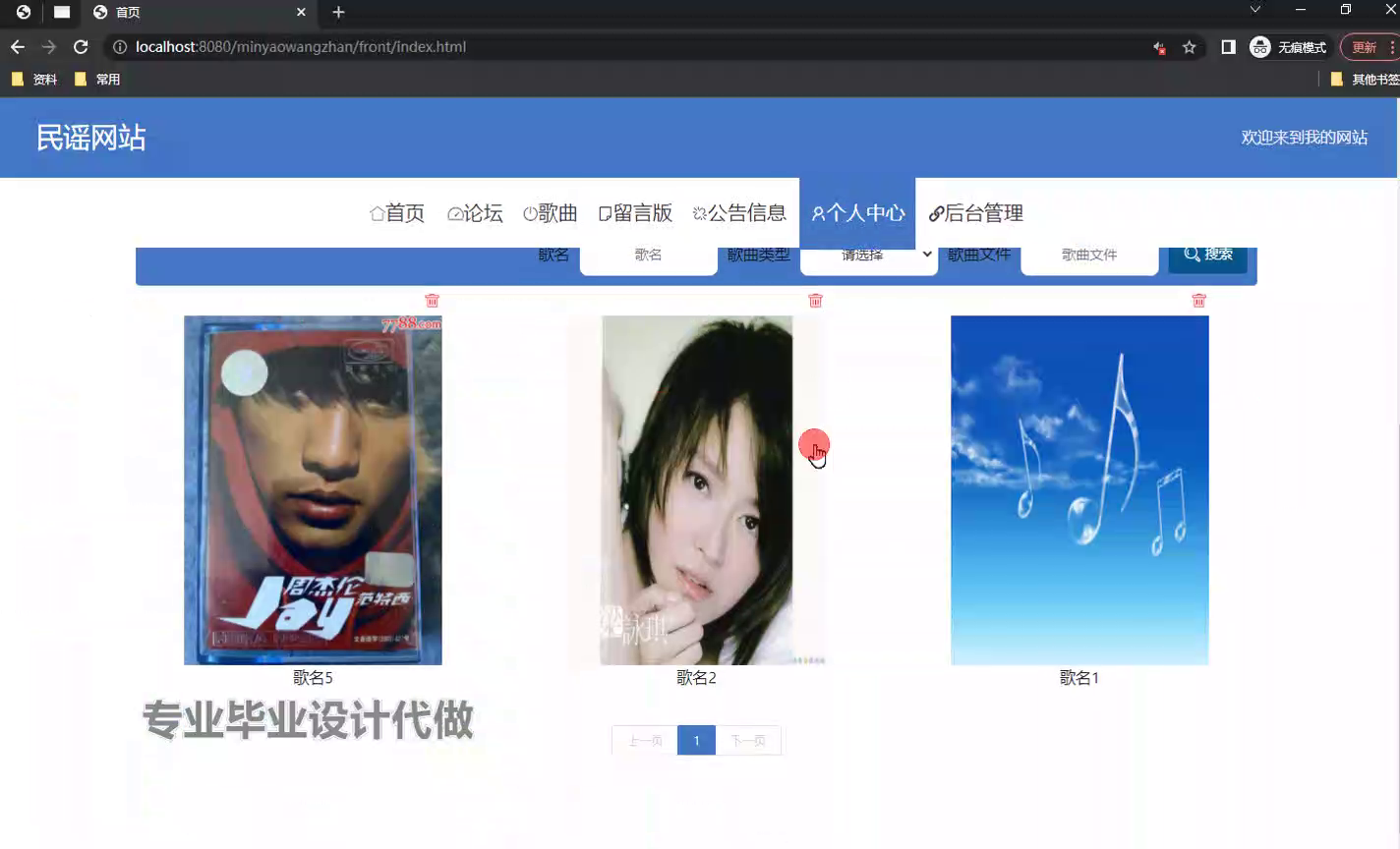Open the 歌名2 portrait cover thumbnail

click(x=697, y=490)
